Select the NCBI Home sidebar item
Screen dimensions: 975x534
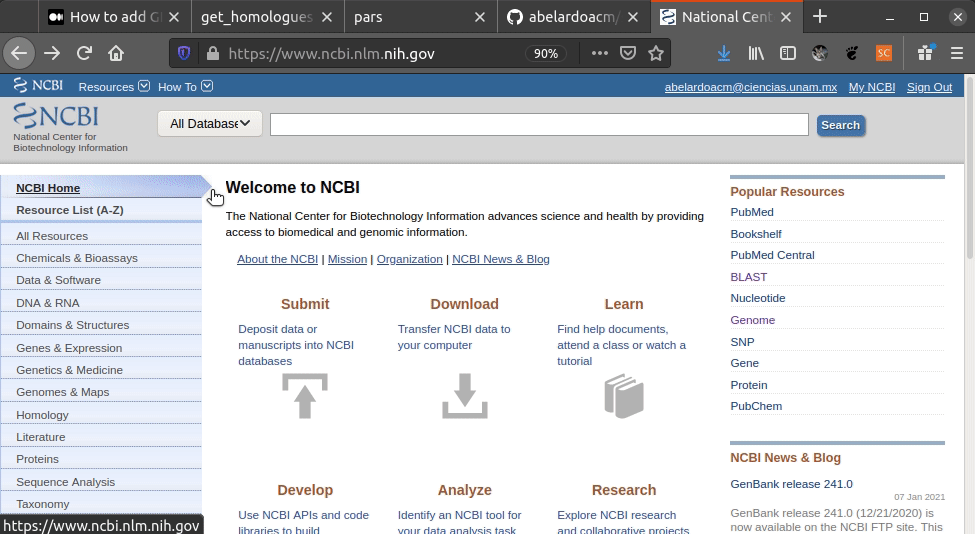coord(48,188)
